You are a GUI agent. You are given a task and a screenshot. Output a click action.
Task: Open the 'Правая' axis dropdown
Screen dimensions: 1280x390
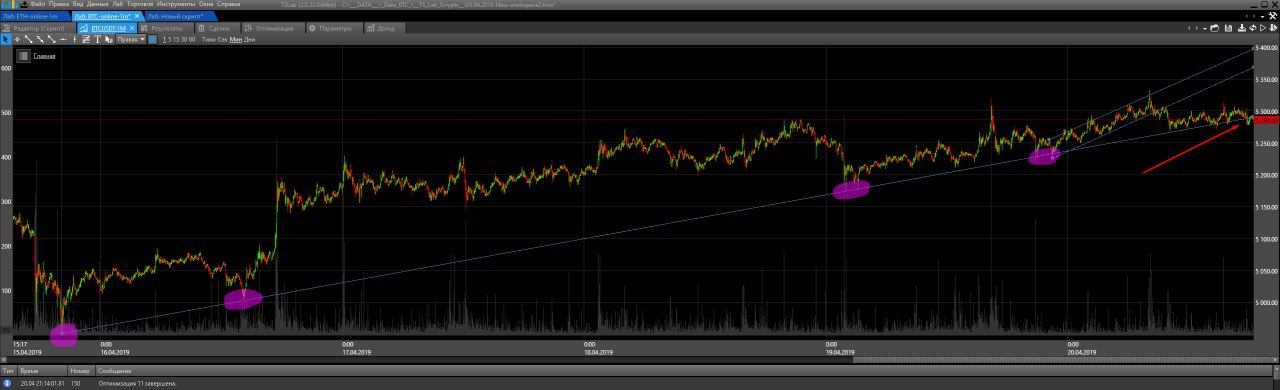click(x=131, y=39)
